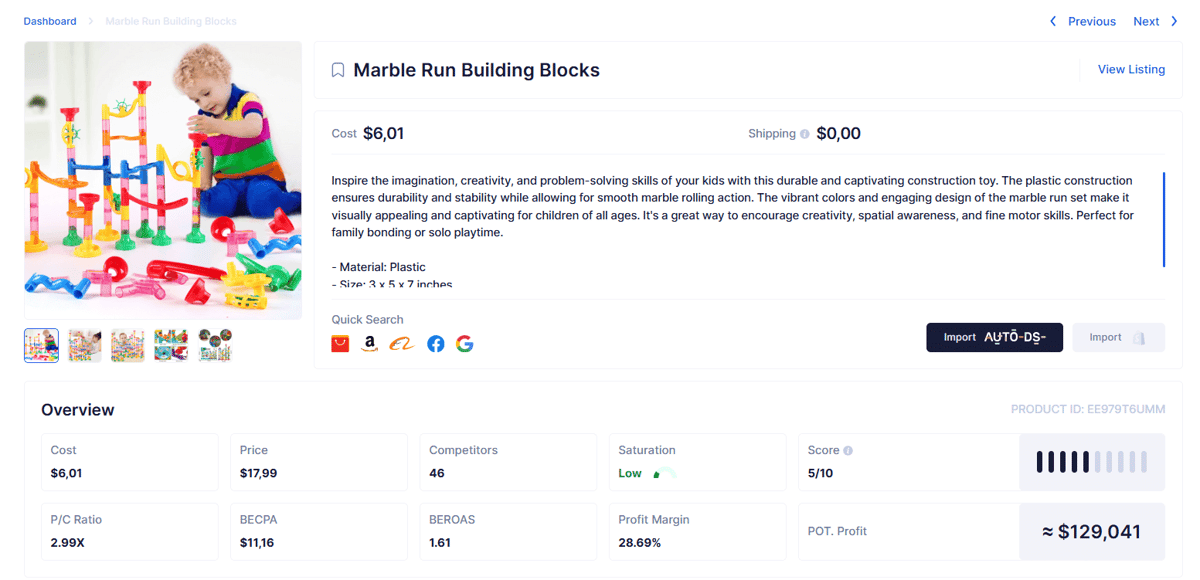
Task: Open Dashboard breadcrumb link
Action: click(50, 21)
